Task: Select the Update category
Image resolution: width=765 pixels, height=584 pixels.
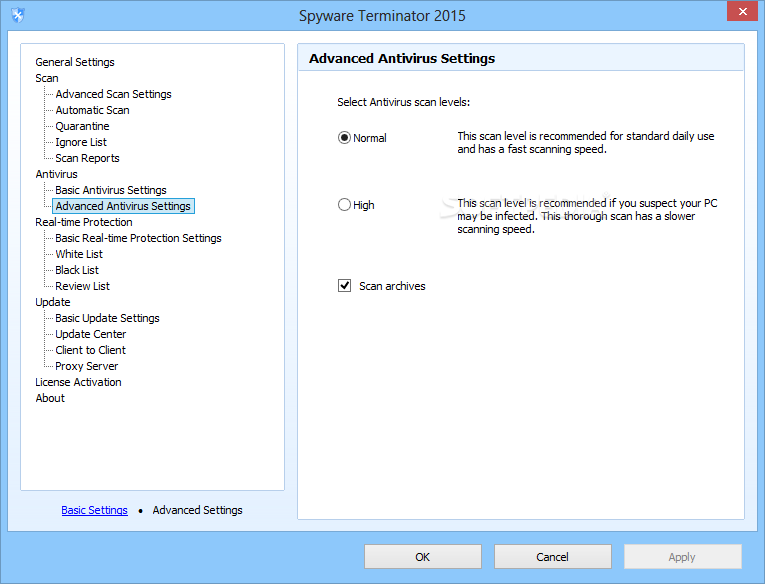Action: (53, 302)
